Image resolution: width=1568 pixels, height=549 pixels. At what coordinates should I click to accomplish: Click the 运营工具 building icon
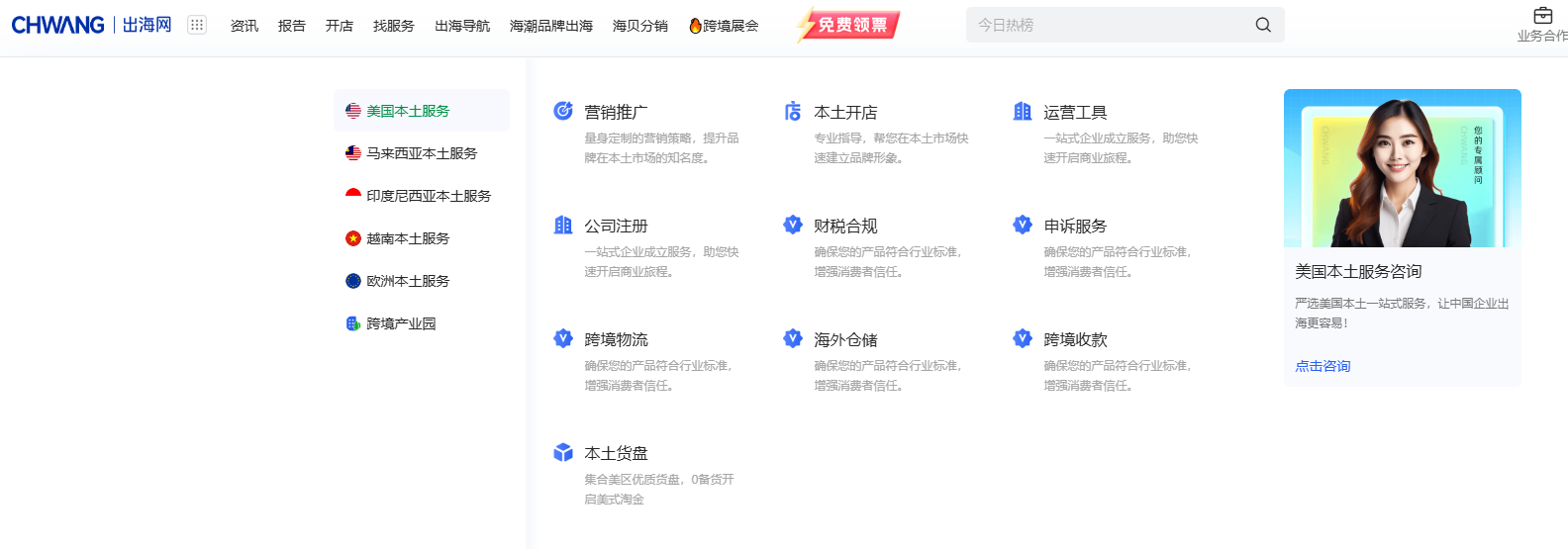click(1023, 111)
